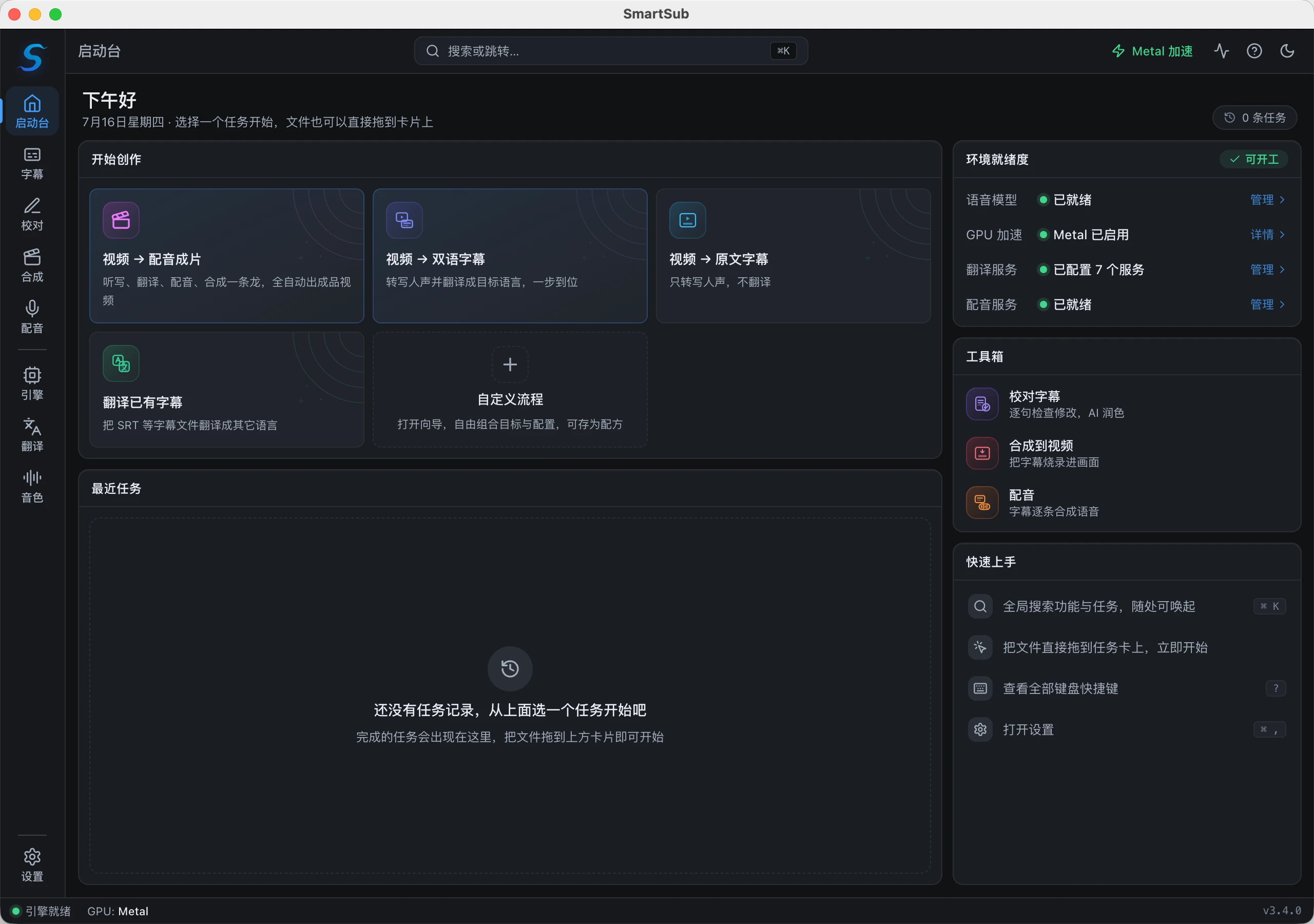
Task: Open the 翻译已有字幕 card
Action: (x=227, y=389)
